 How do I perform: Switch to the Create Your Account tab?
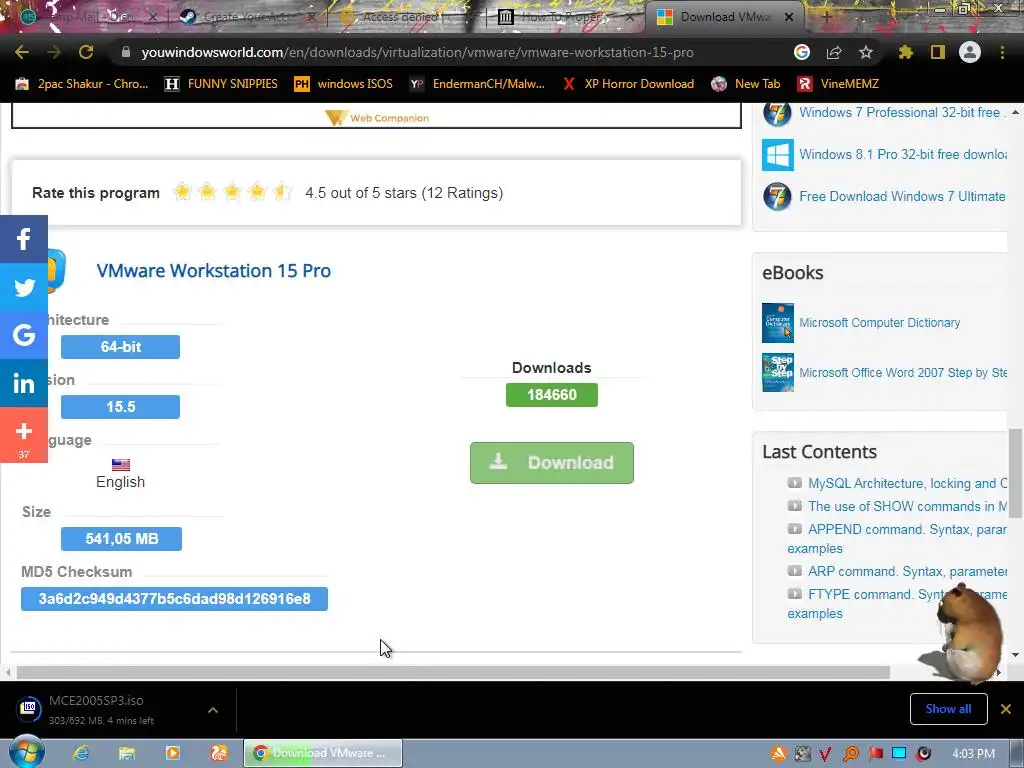[245, 17]
